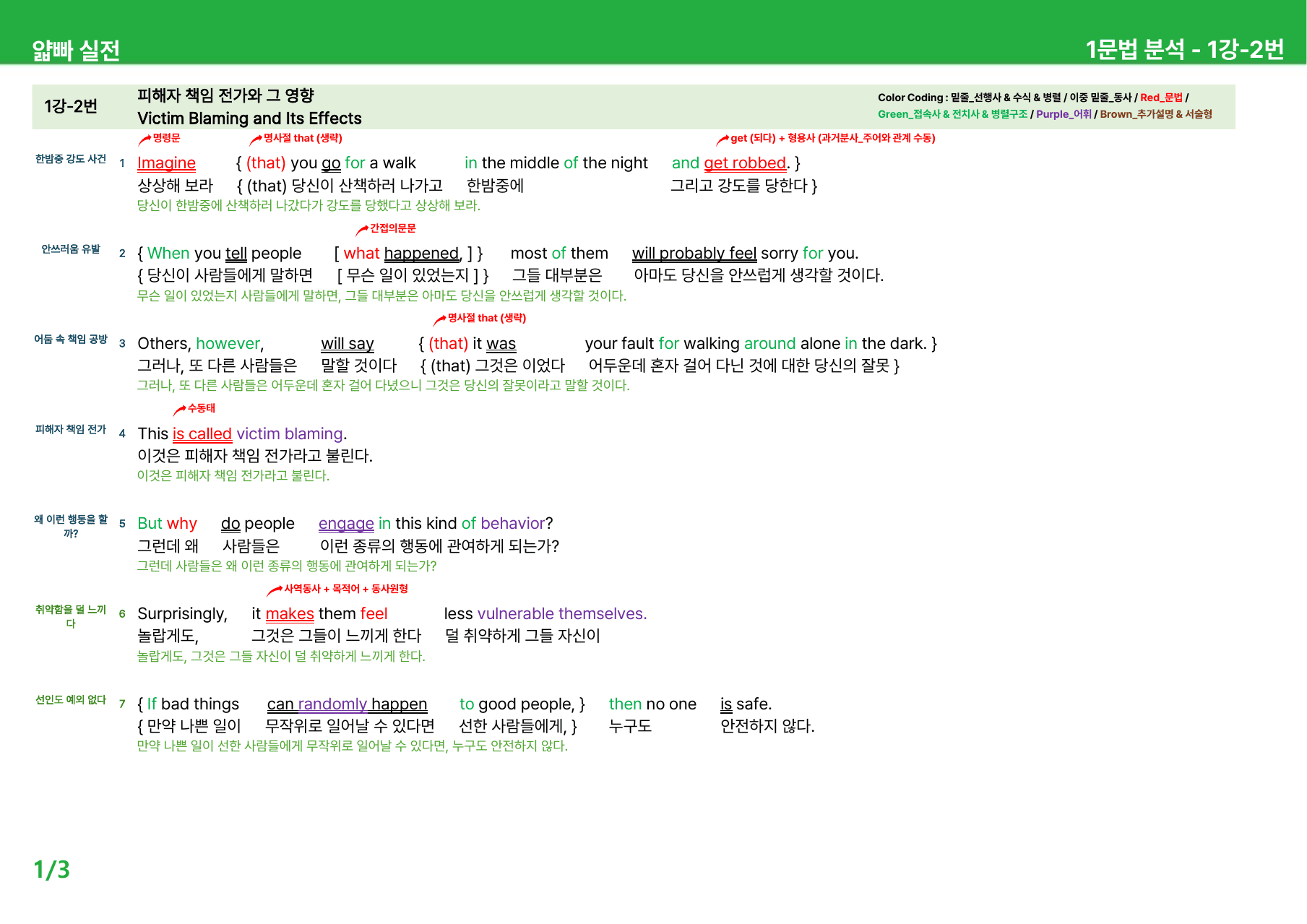Click 'then no one' in sentence 7
1307x924 pixels.
coord(652,704)
